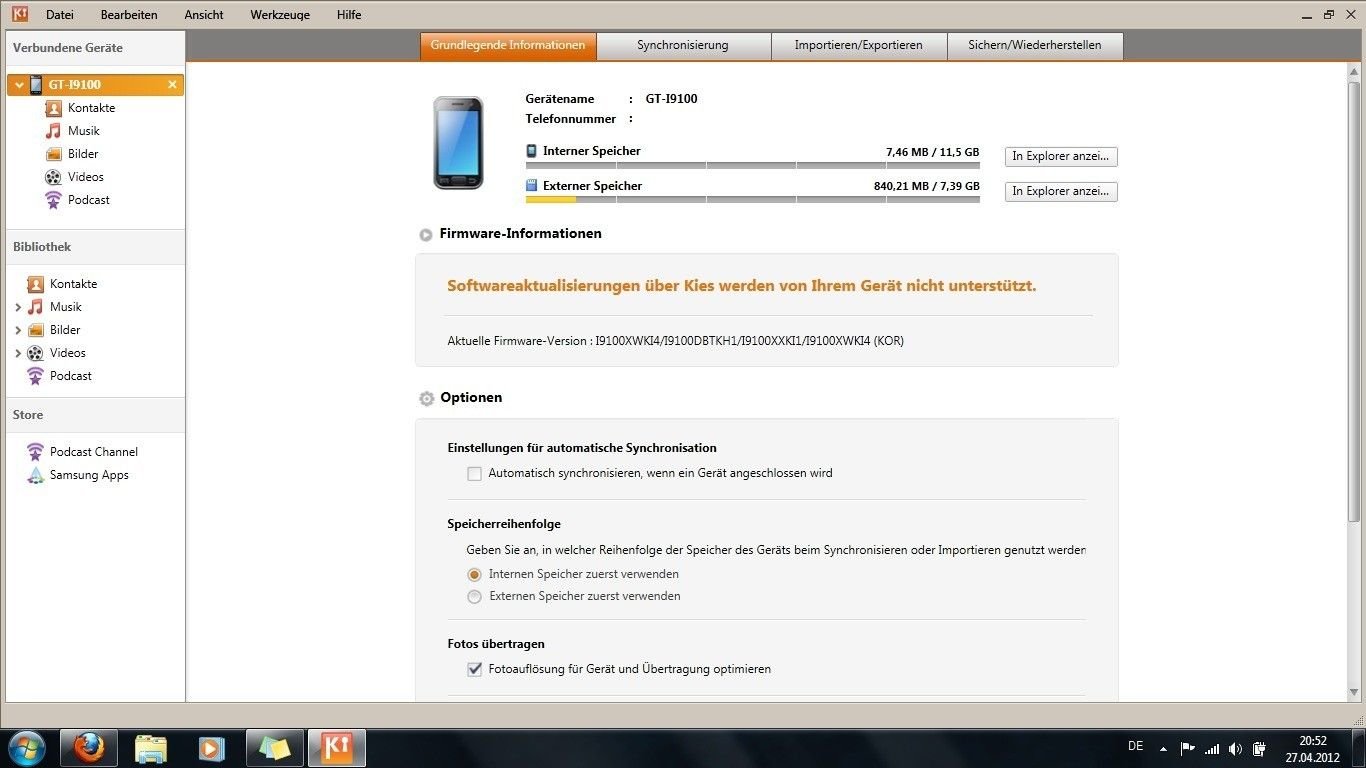Click Interner Speicher phone icon
Screen dimensions: 1366x768
tap(531, 151)
